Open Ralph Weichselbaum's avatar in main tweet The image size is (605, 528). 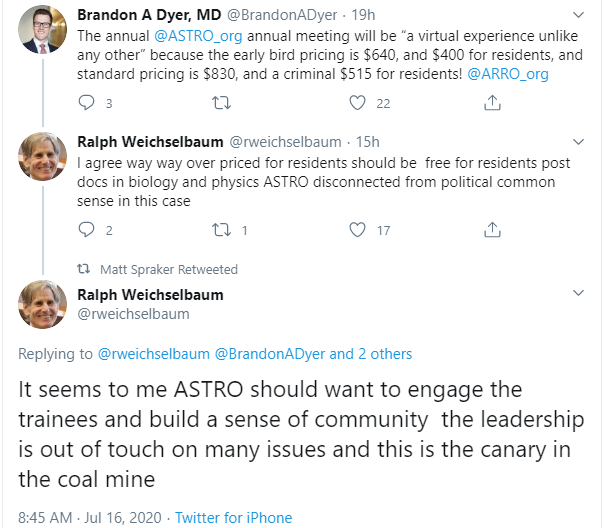click(42, 304)
